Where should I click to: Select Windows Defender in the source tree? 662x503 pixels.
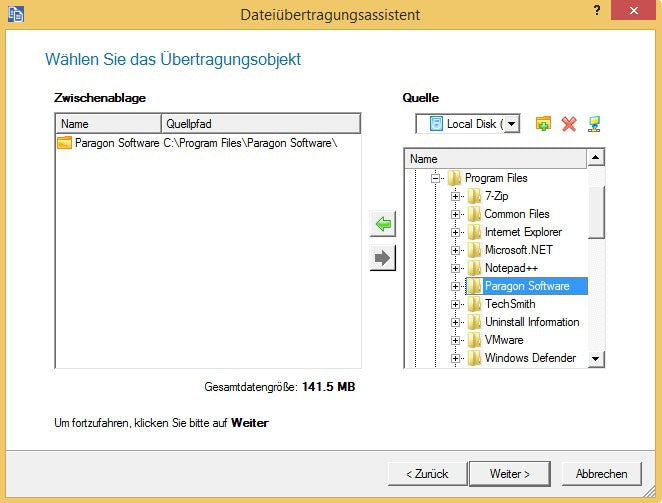click(530, 358)
